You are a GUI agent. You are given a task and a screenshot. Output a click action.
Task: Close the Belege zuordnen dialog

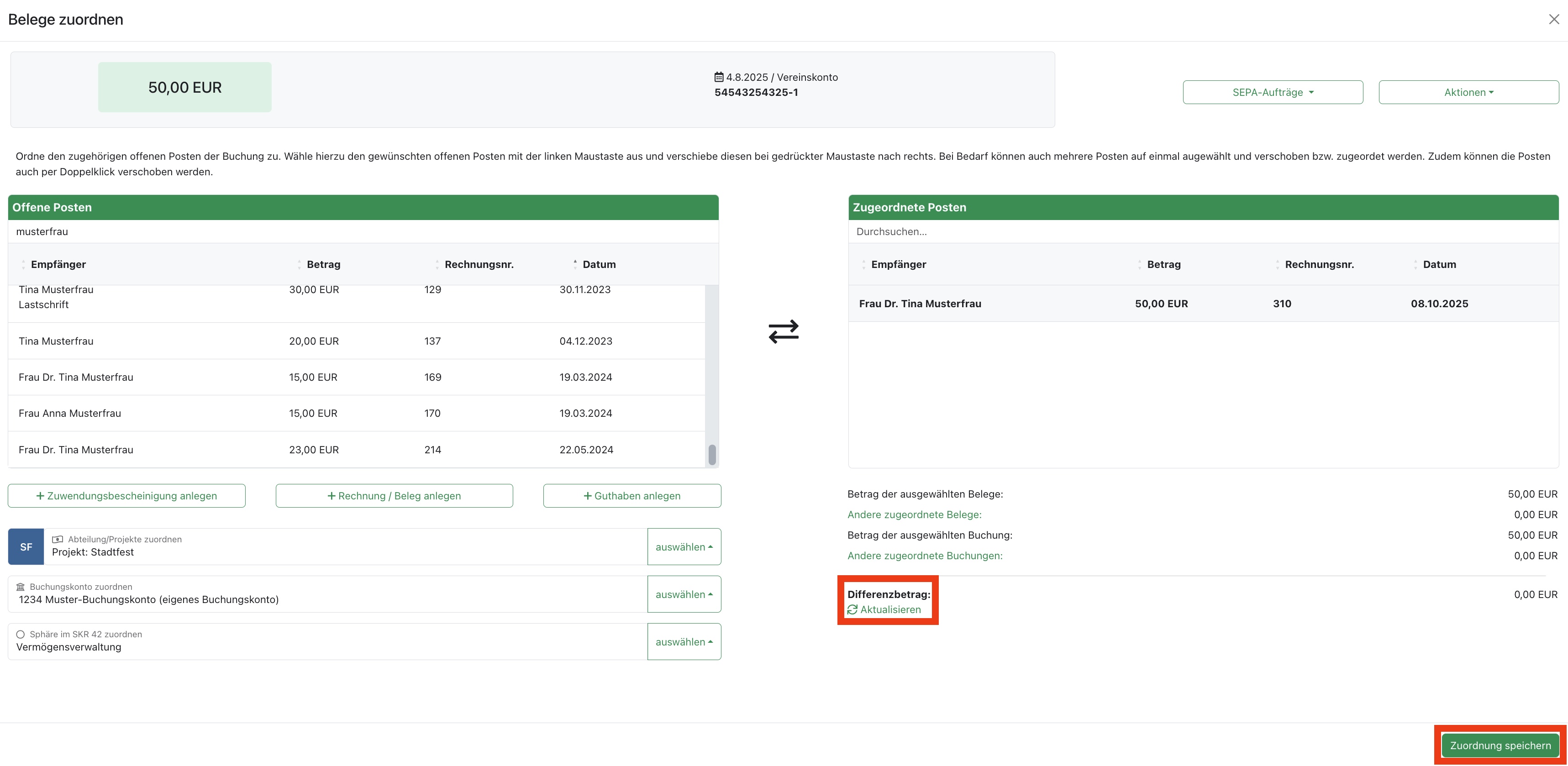pos(1553,20)
